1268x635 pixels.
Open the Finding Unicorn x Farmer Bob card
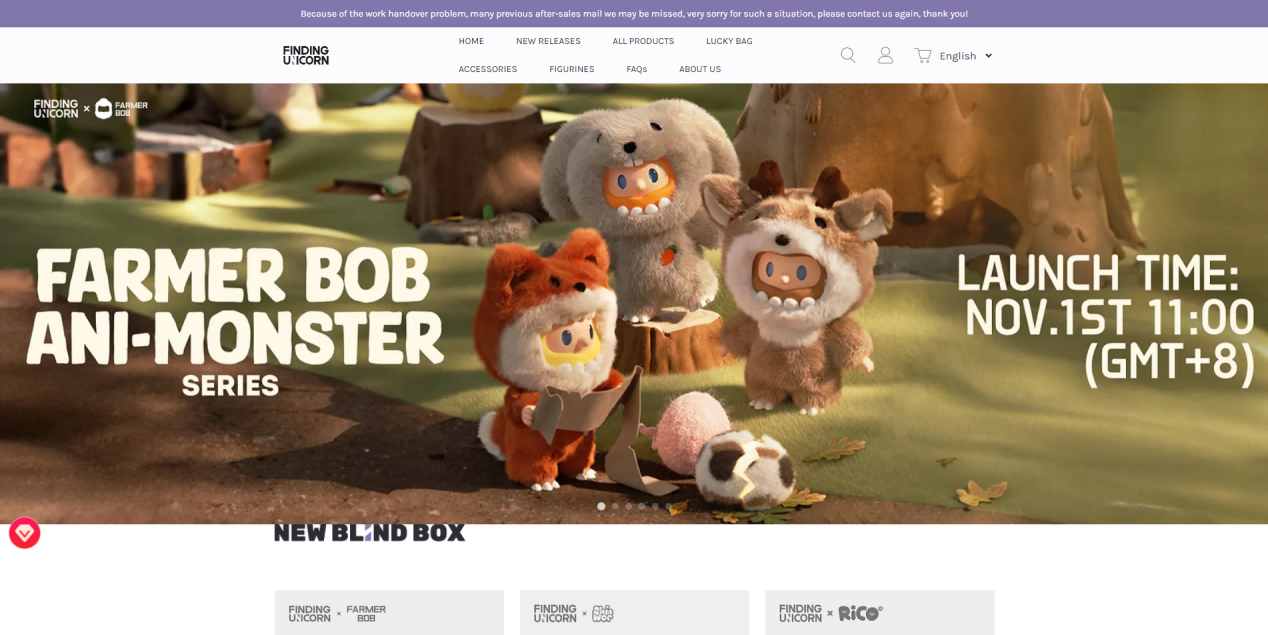pos(389,612)
